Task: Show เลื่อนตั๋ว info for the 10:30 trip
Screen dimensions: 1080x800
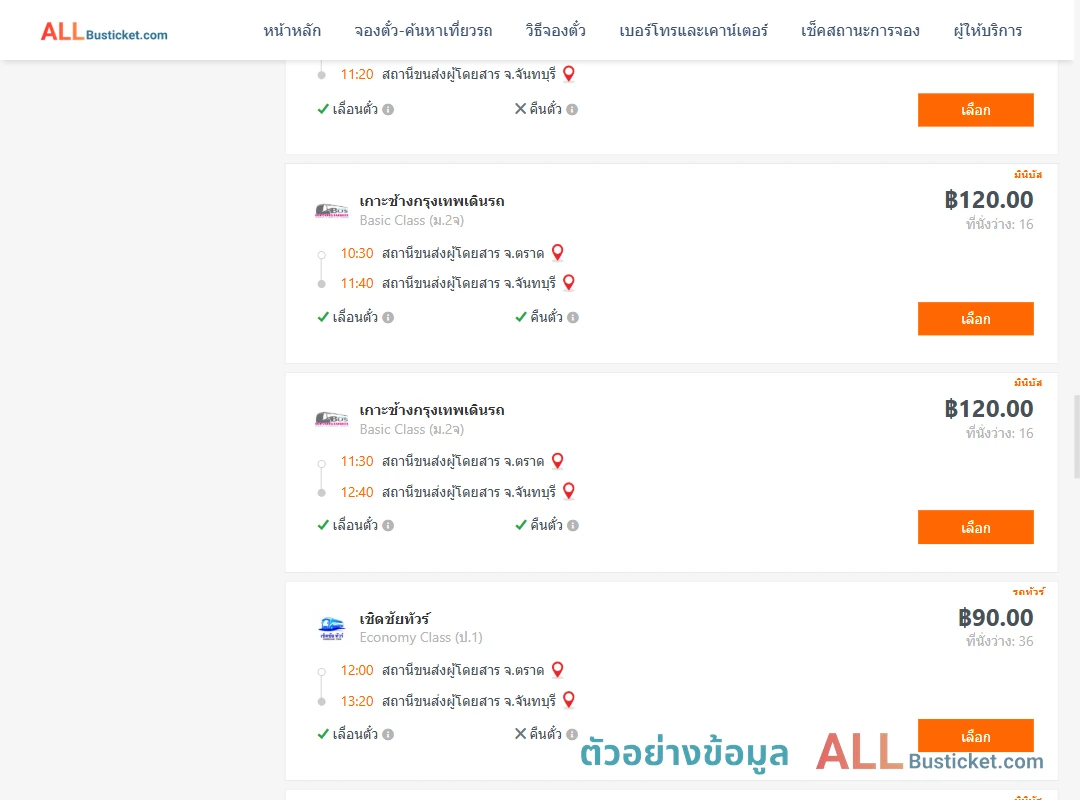Action: (x=388, y=318)
